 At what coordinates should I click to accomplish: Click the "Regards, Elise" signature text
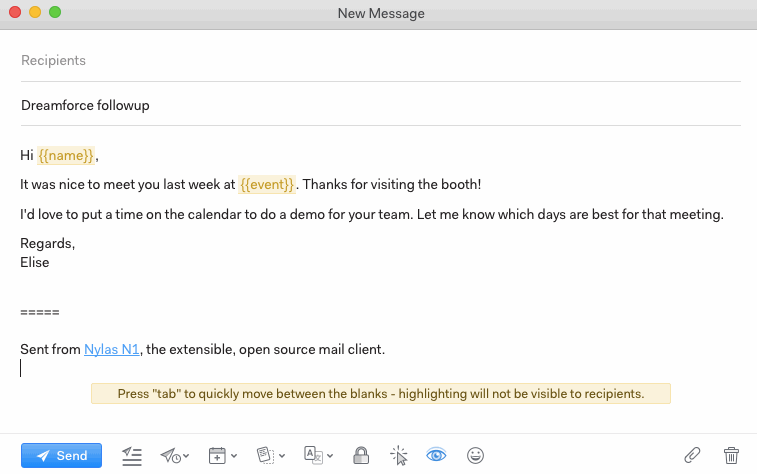[x=47, y=252]
